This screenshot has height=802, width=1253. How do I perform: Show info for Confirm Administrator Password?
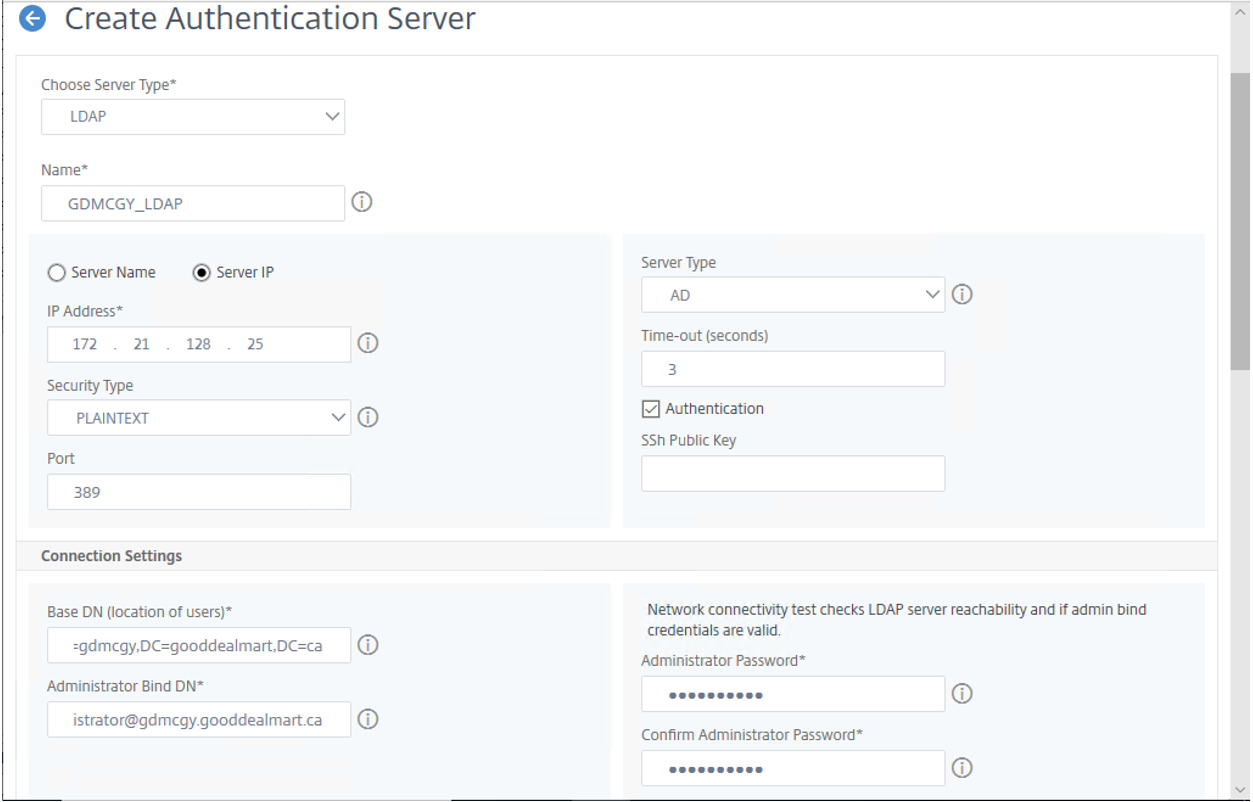962,767
